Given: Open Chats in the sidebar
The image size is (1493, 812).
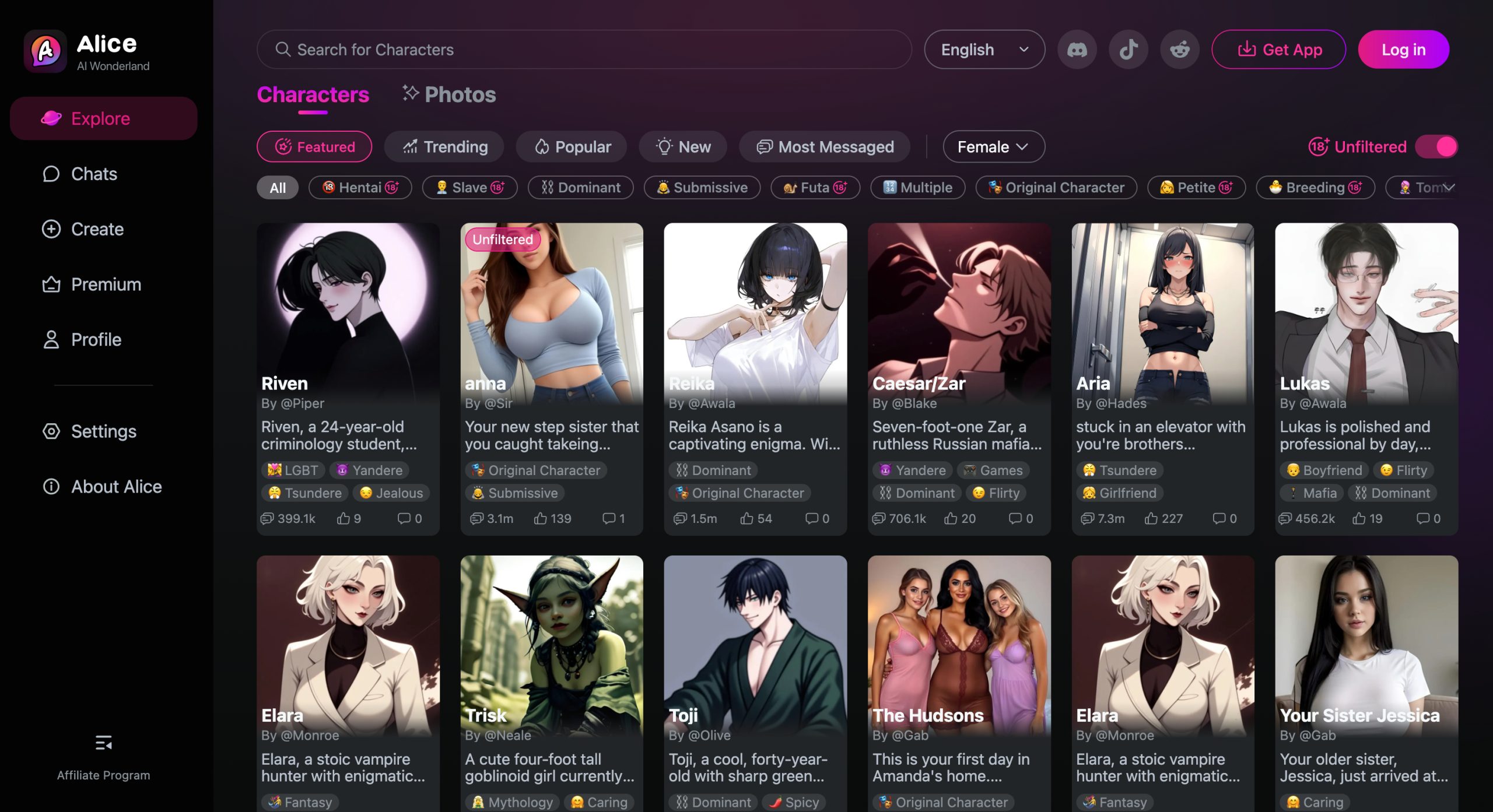Looking at the screenshot, I should [104, 174].
